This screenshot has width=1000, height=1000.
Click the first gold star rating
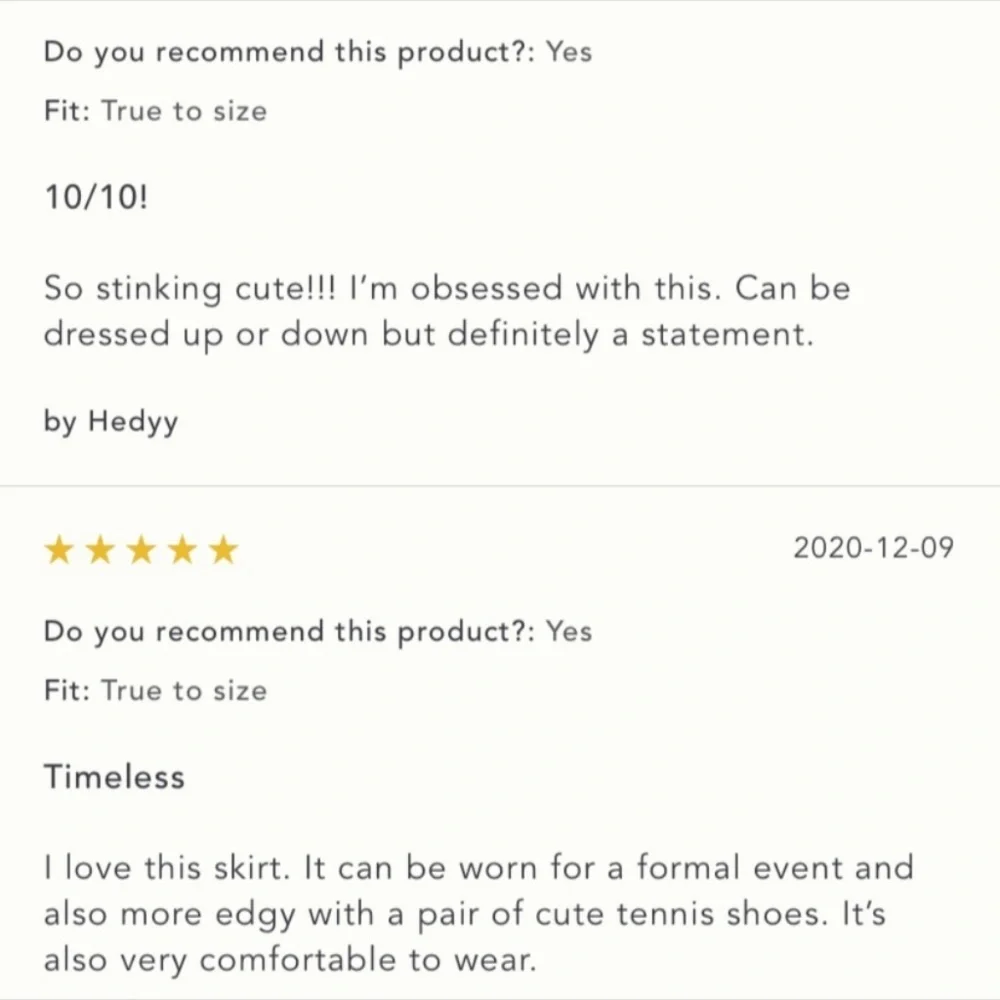coord(59,550)
